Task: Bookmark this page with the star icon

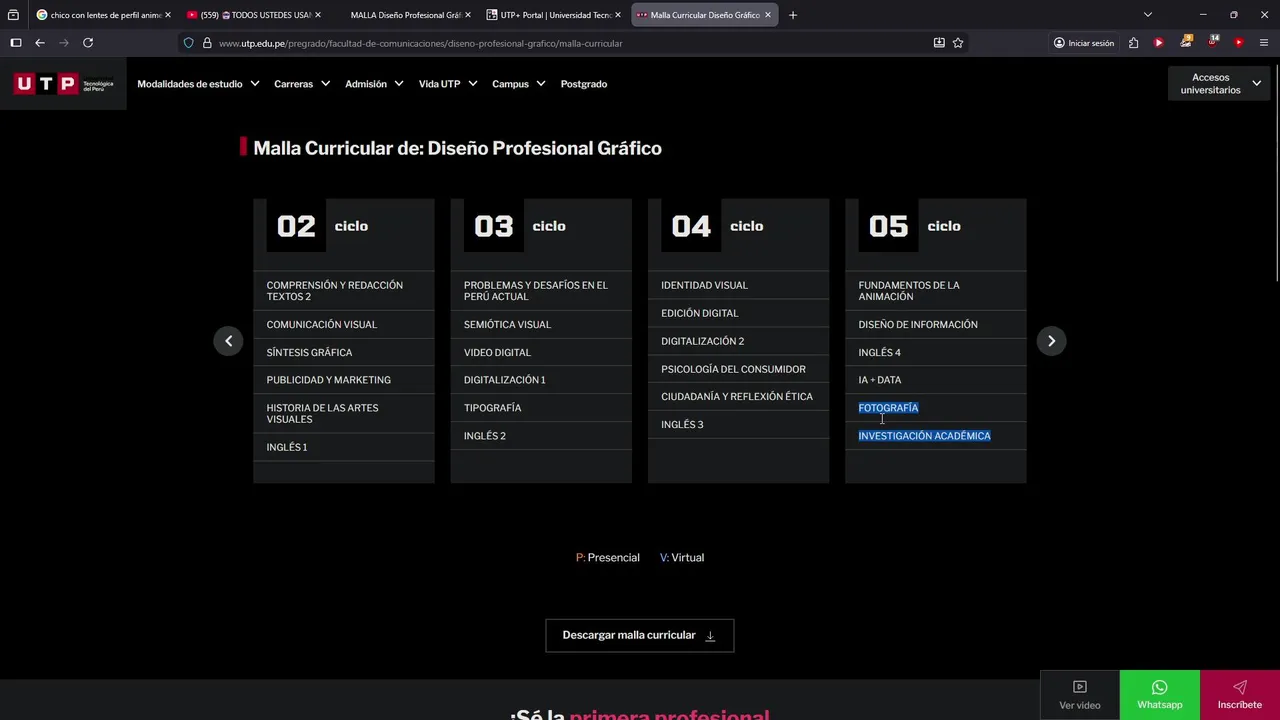Action: (958, 43)
